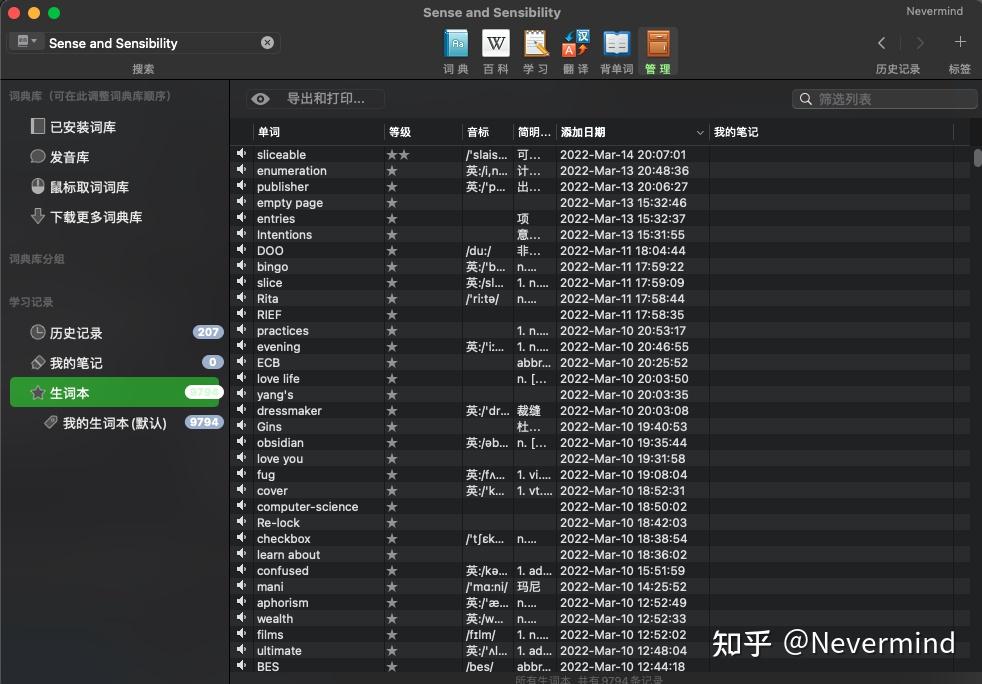Click inside the 筛选列表 filter field
This screenshot has width=982, height=684.
[885, 99]
